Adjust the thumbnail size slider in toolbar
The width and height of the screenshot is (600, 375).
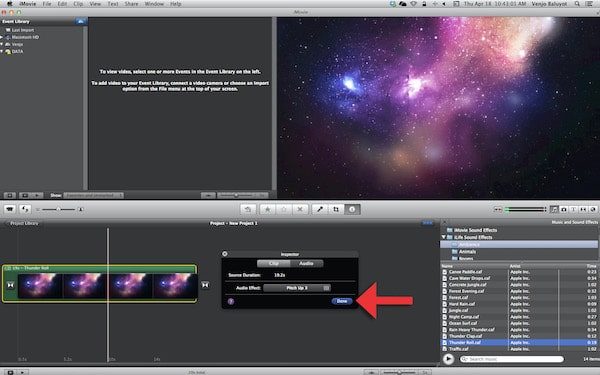click(x=58, y=209)
